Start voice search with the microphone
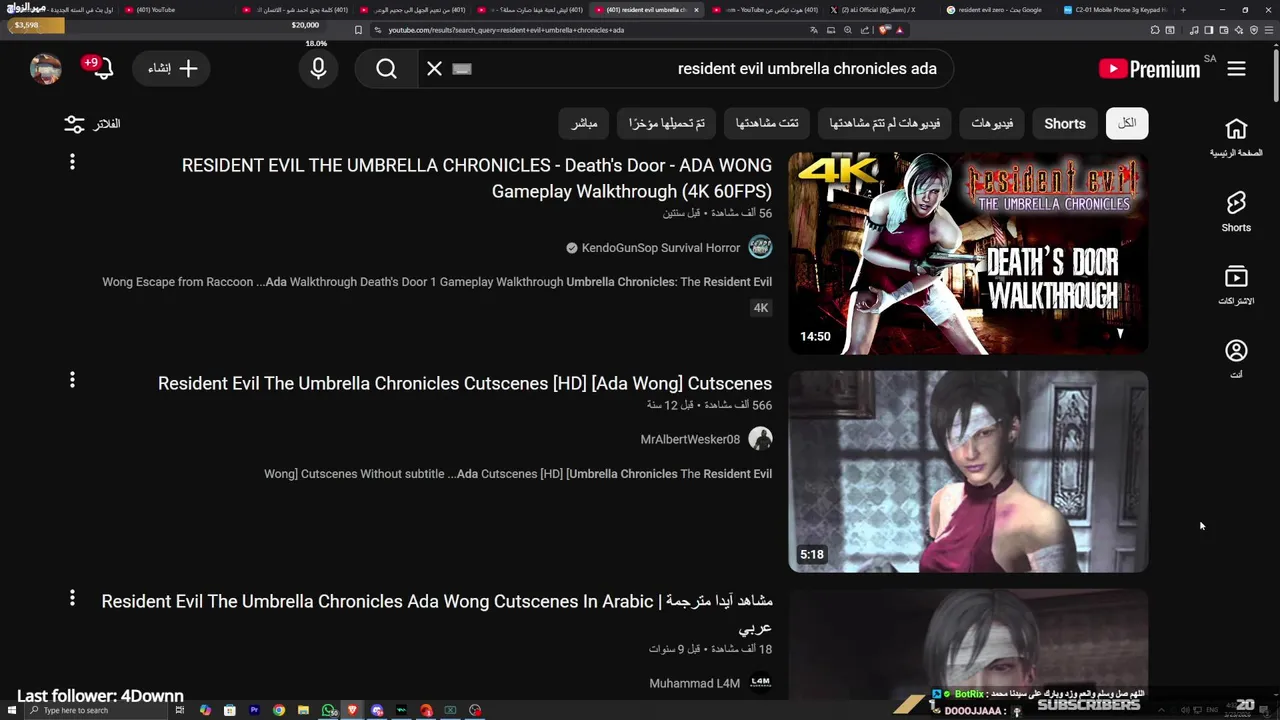This screenshot has width=1280, height=720. [318, 69]
